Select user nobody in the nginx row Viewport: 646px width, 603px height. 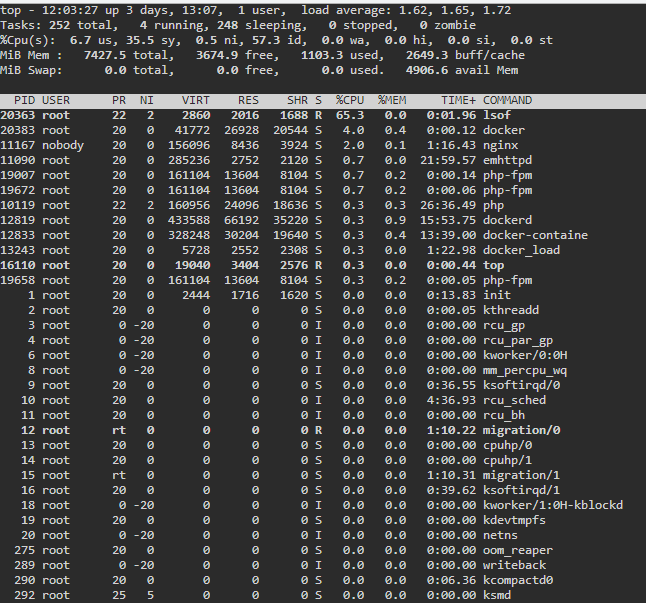pyautogui.click(x=63, y=145)
